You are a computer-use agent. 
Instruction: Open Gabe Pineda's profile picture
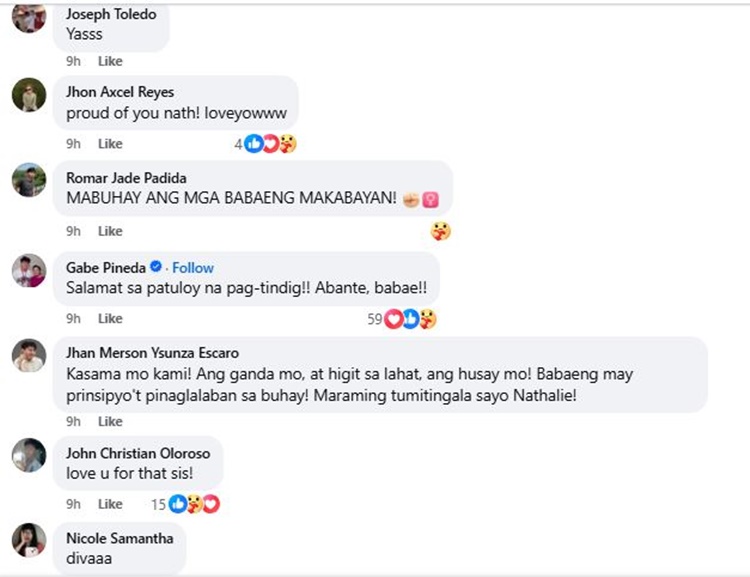click(x=29, y=270)
